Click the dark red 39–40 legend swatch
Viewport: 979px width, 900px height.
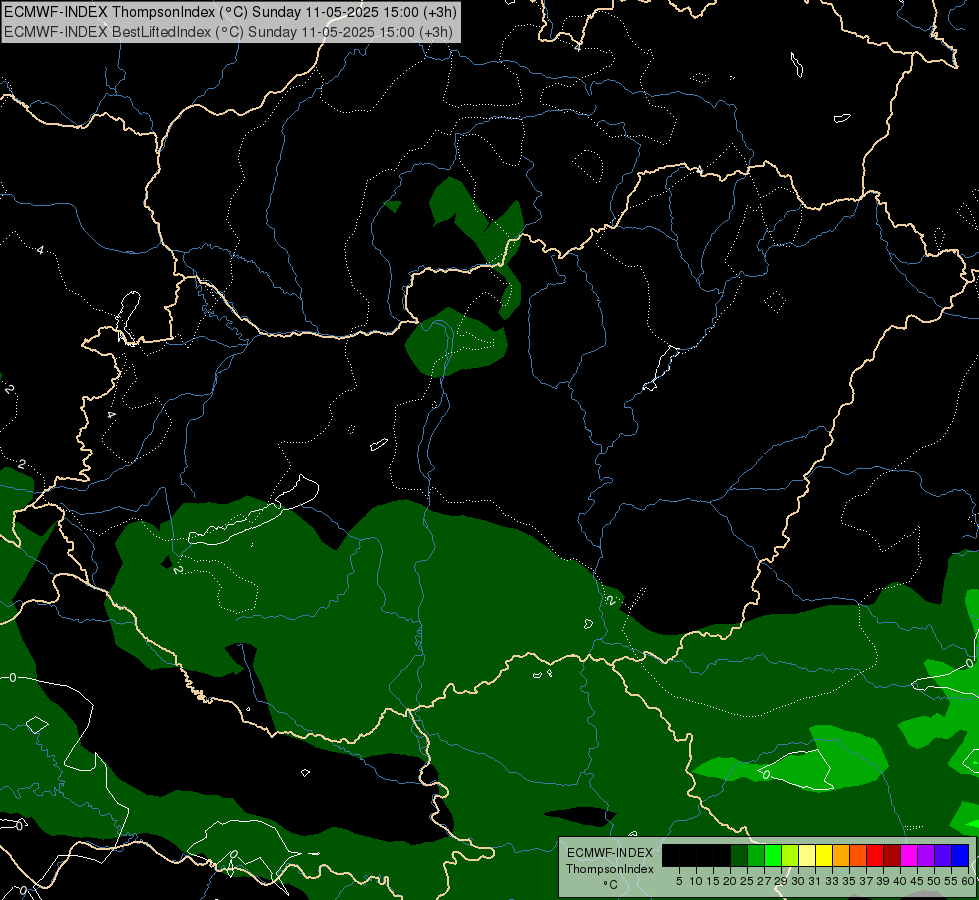(892, 855)
